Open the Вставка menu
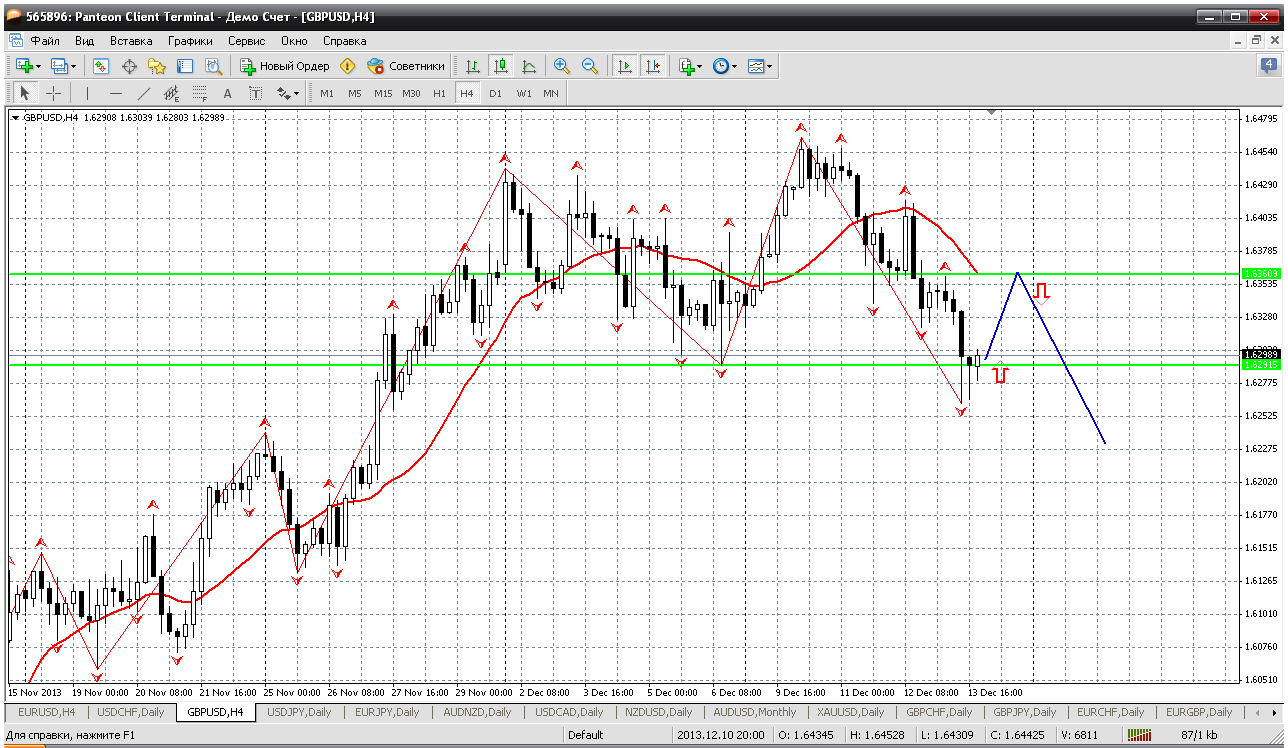The image size is (1288, 748). tap(131, 41)
